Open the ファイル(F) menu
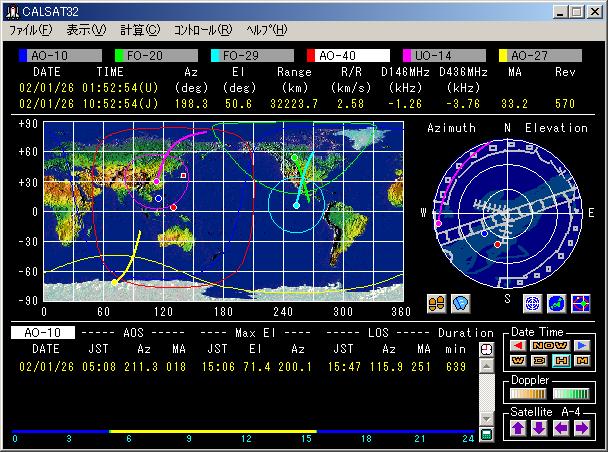608x452 pixels. [30, 30]
